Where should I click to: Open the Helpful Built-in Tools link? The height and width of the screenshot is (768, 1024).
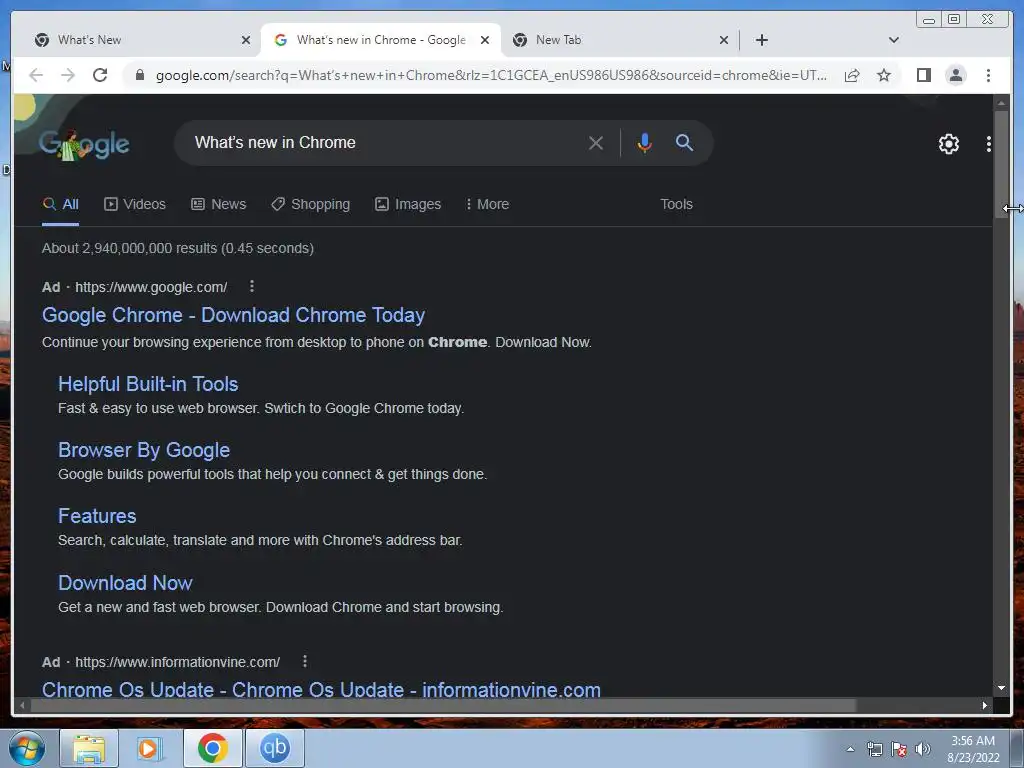(x=148, y=384)
